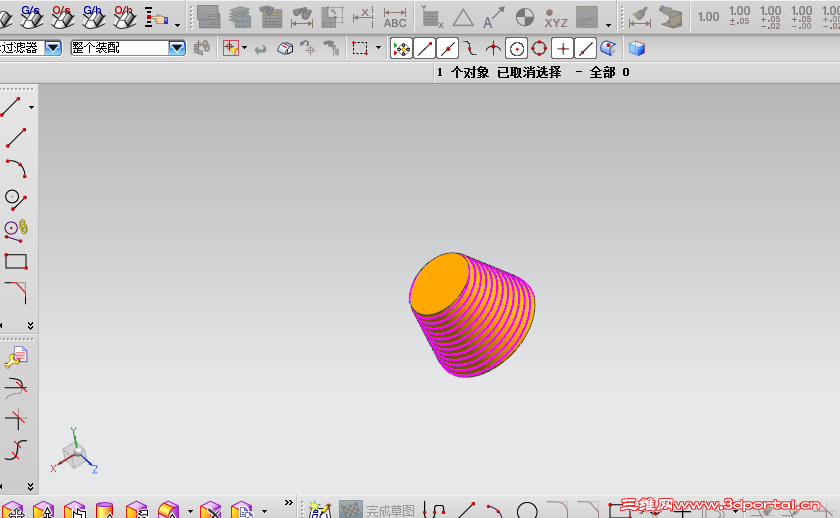
Task: Select the 1.00 +.05 -.02 tolerance style
Action: (770, 17)
